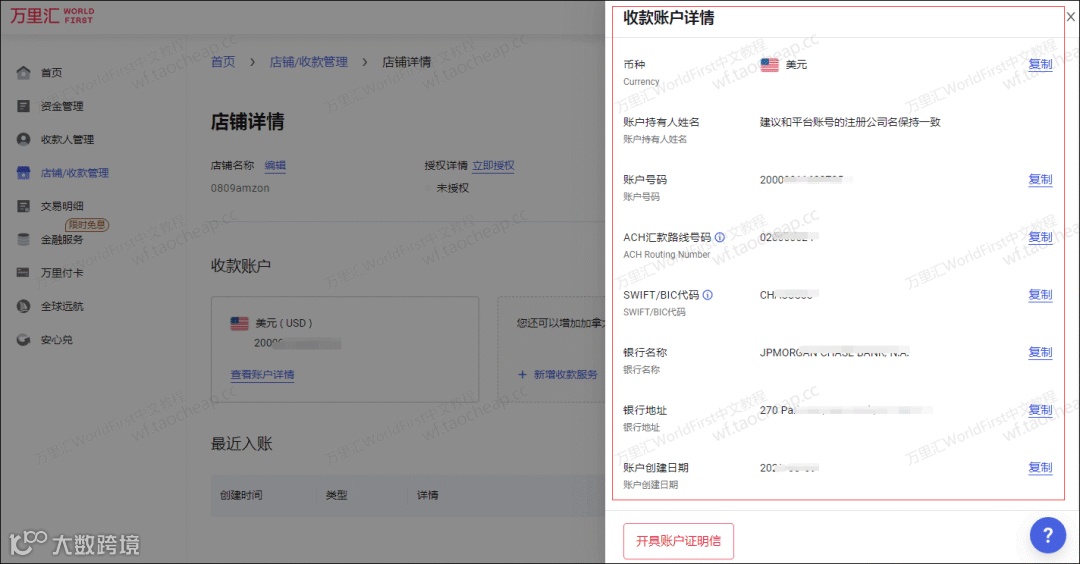Screen dimensions: 1080x564
Task: Open 安心兑 in the sidebar menu
Action: click(x=56, y=340)
